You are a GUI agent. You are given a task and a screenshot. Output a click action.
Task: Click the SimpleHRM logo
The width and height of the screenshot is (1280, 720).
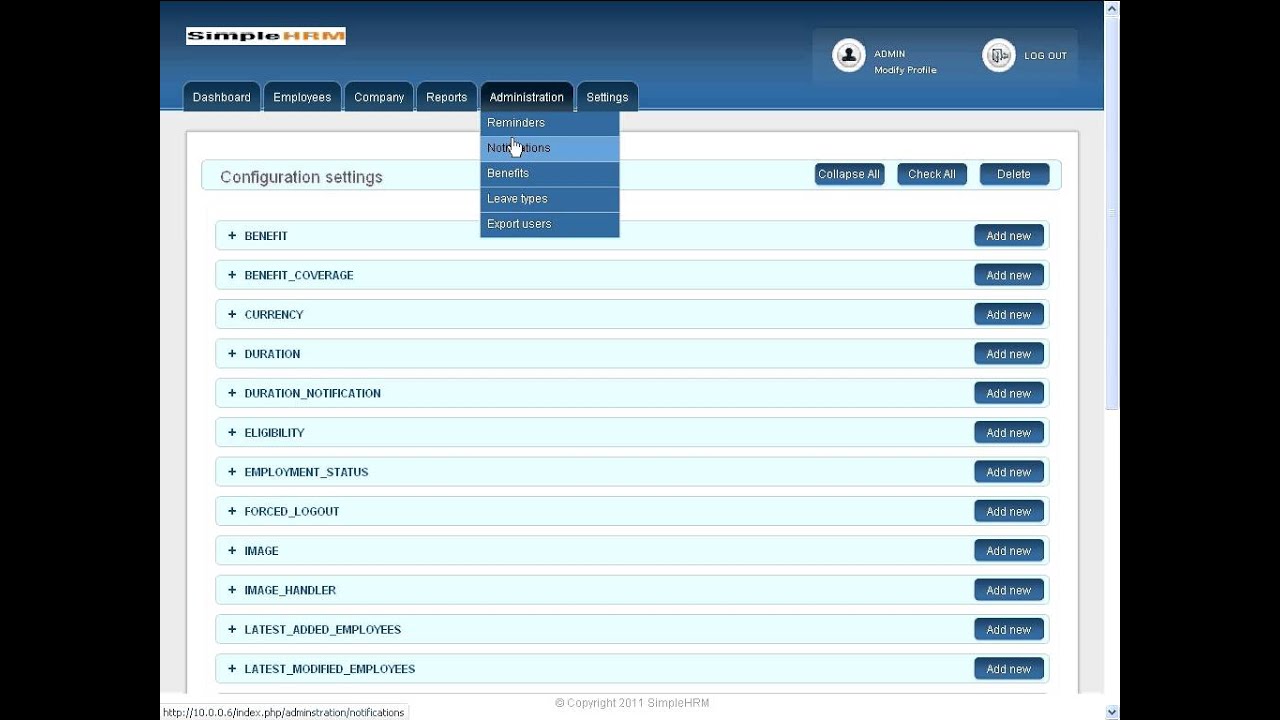tap(266, 36)
